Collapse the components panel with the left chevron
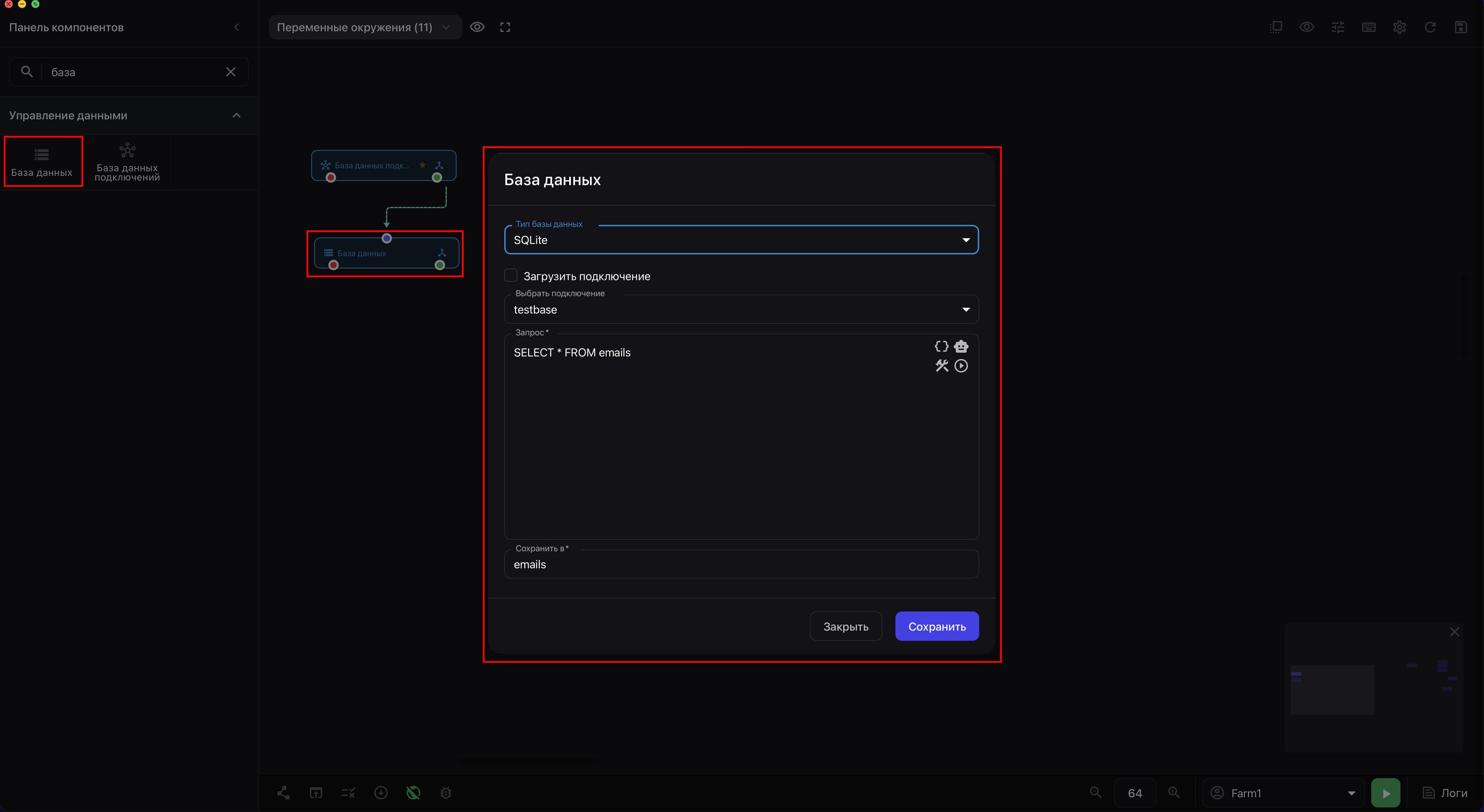Viewport: 1484px width, 812px height. 236,27
